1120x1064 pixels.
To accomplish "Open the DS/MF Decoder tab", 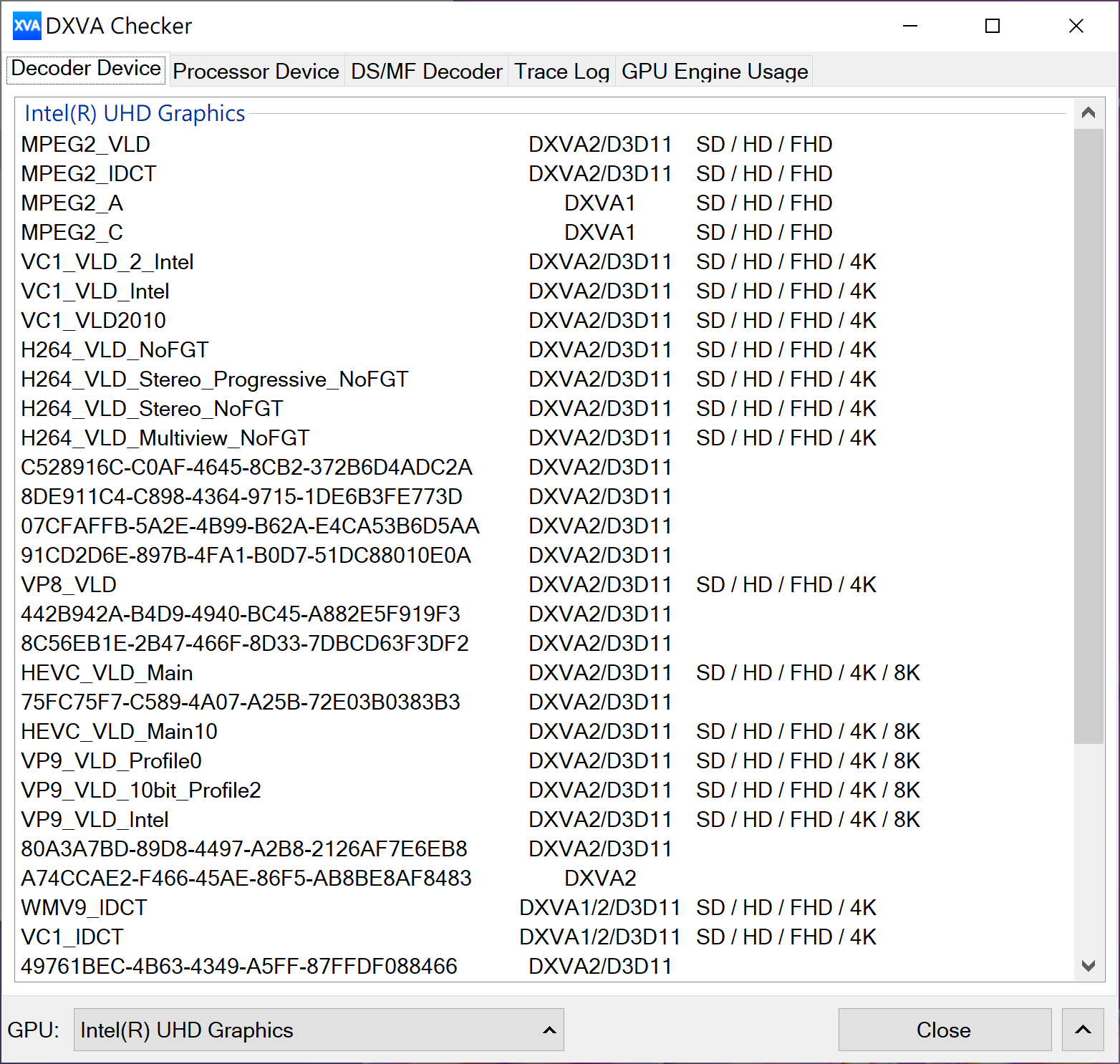I will coord(427,72).
